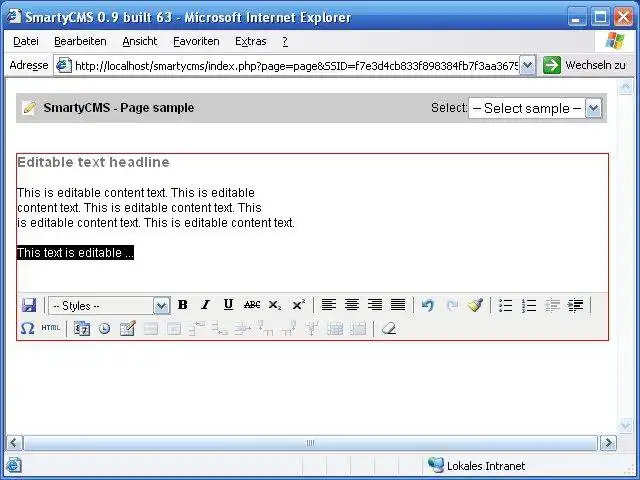Screen dimensions: 640x480
Task: Click vertical scrollbar up arrow
Action: (625, 87)
